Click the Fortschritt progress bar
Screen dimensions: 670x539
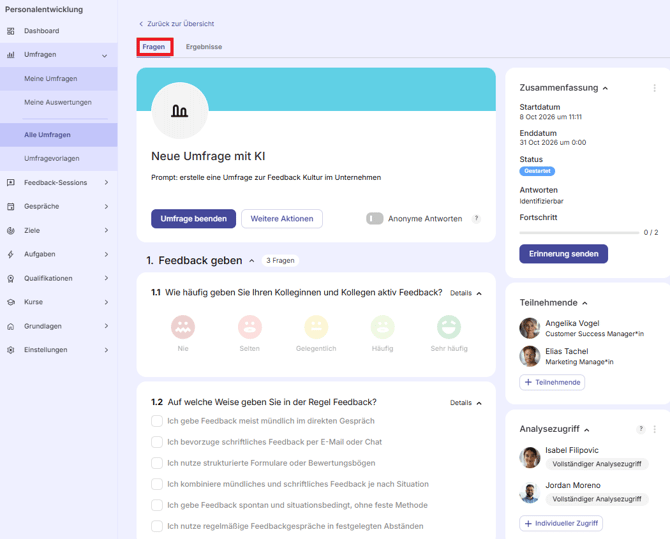point(579,233)
